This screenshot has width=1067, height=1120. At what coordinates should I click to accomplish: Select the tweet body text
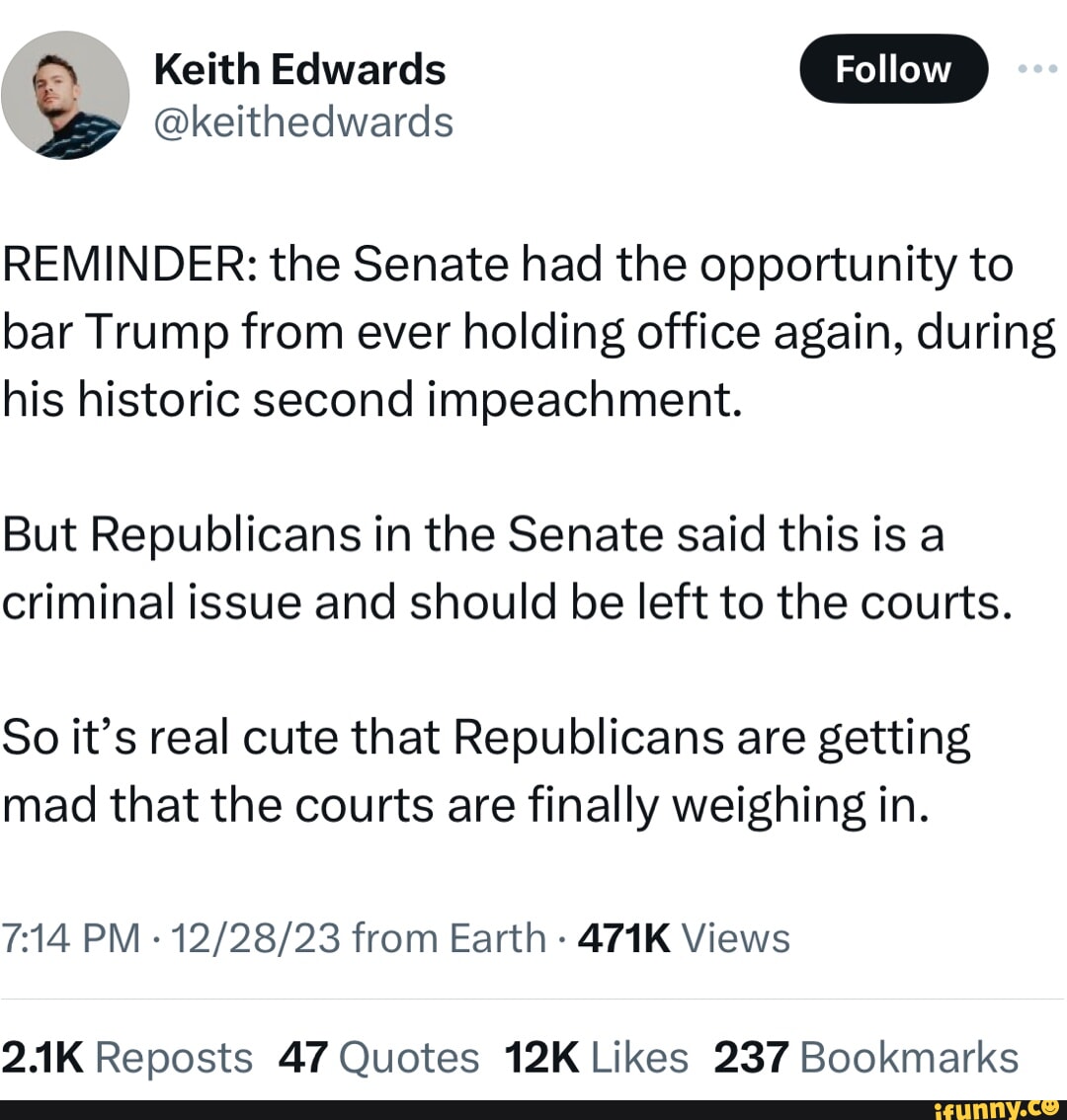(x=494, y=533)
